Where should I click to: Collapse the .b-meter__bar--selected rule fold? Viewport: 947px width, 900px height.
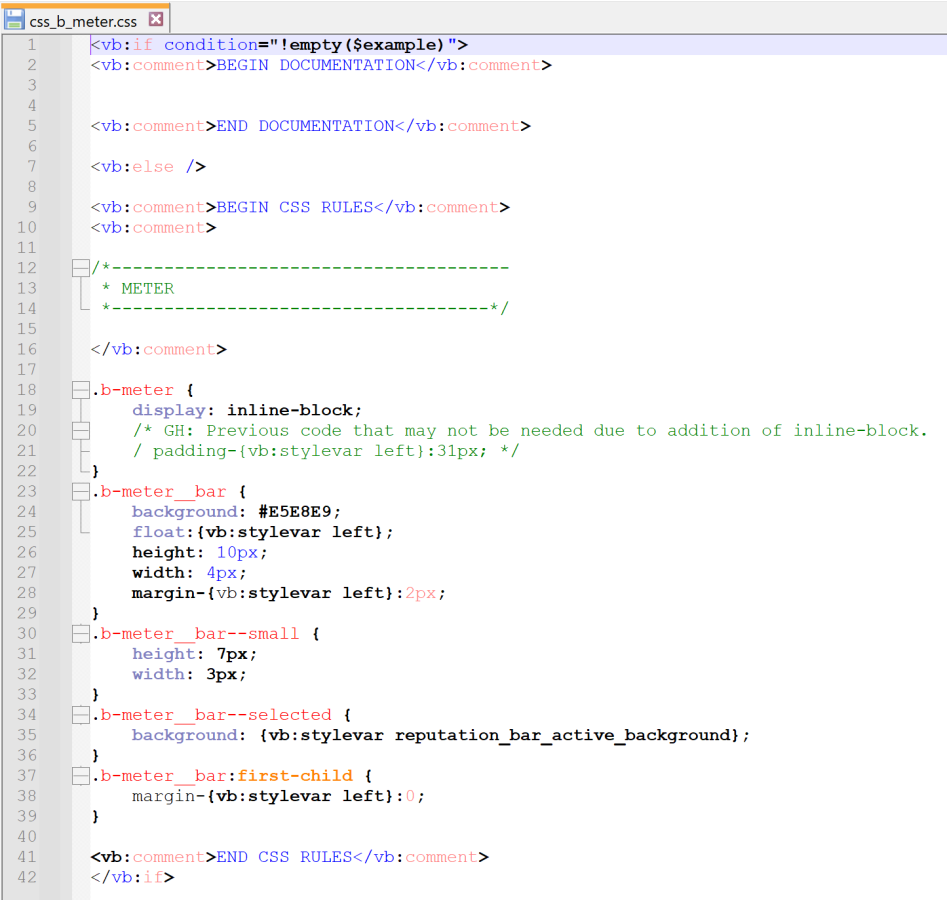point(80,715)
